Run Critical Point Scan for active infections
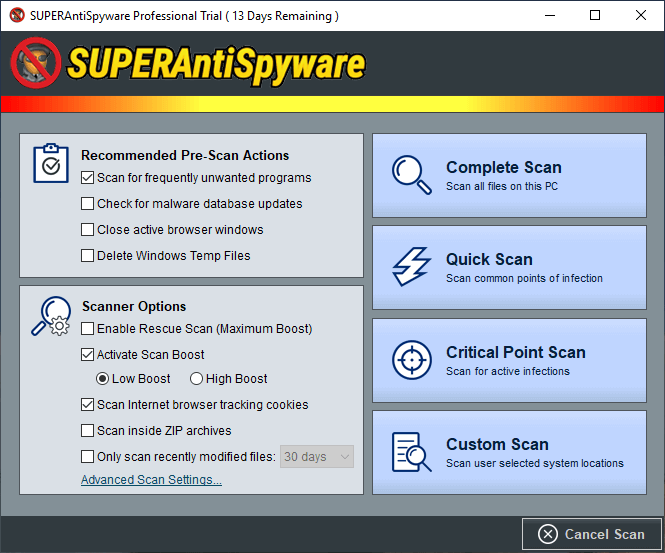Screen dimensions: 665x553 click(x=509, y=360)
